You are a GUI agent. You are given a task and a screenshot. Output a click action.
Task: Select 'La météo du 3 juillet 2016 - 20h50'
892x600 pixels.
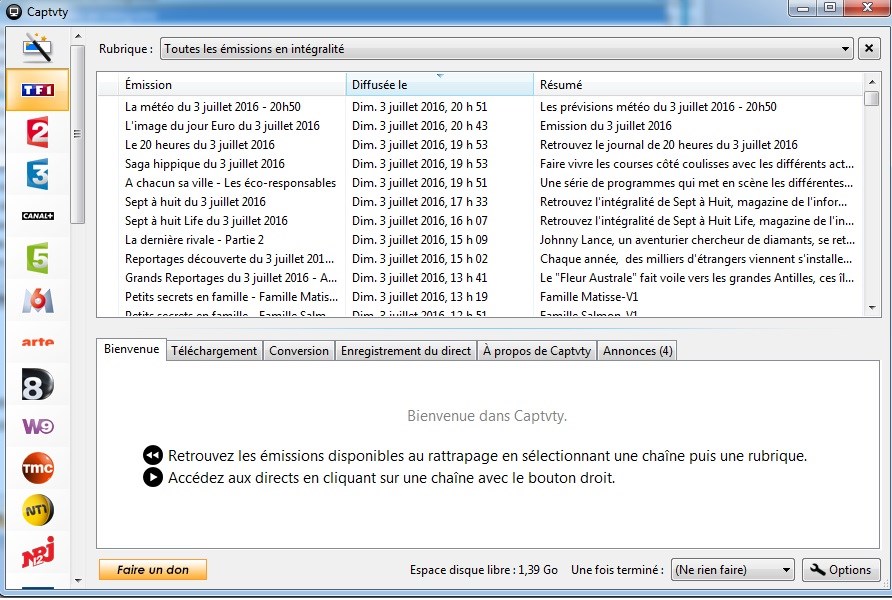coord(212,106)
